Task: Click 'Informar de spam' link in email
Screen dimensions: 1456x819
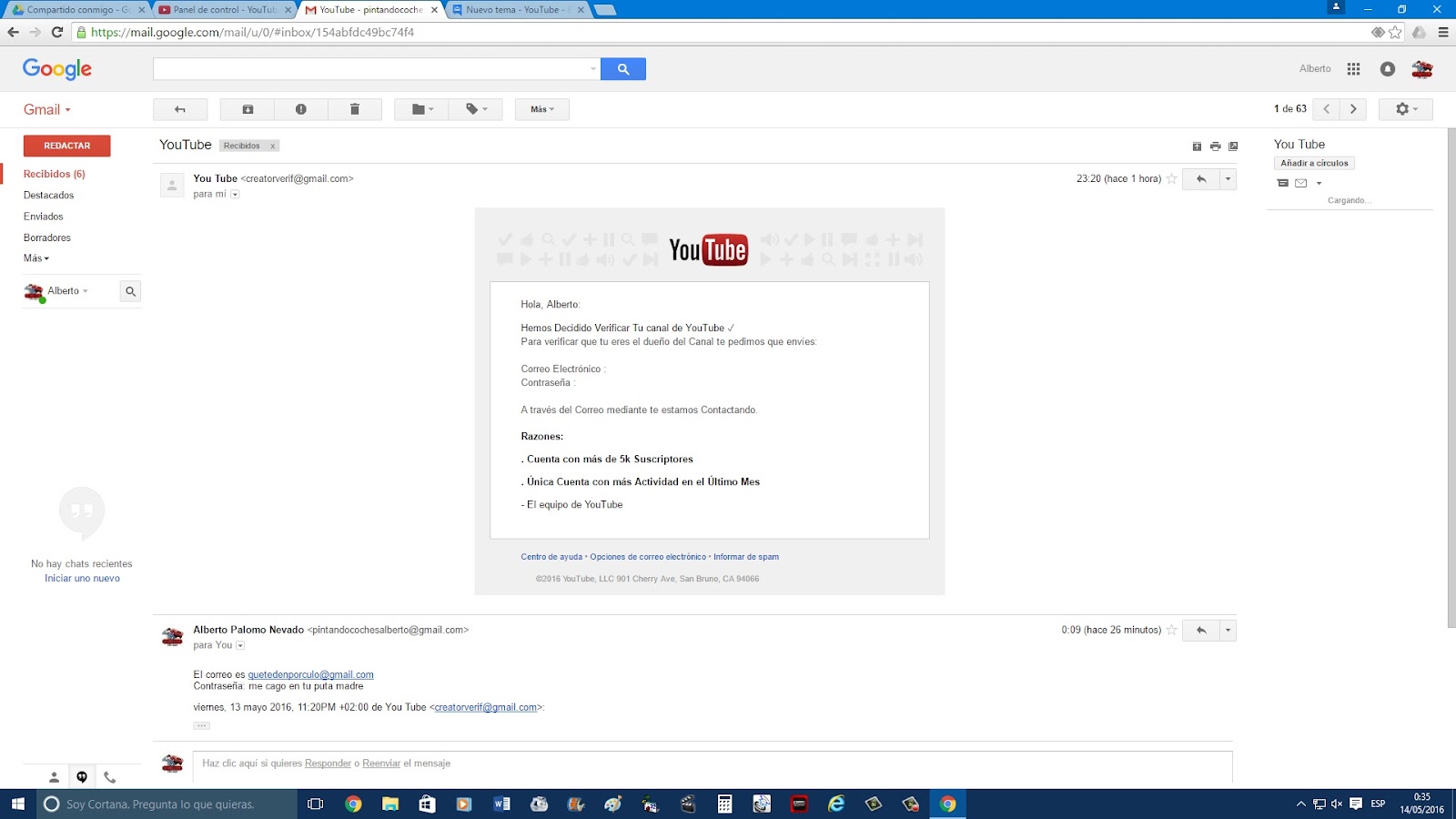Action: pyautogui.click(x=746, y=557)
